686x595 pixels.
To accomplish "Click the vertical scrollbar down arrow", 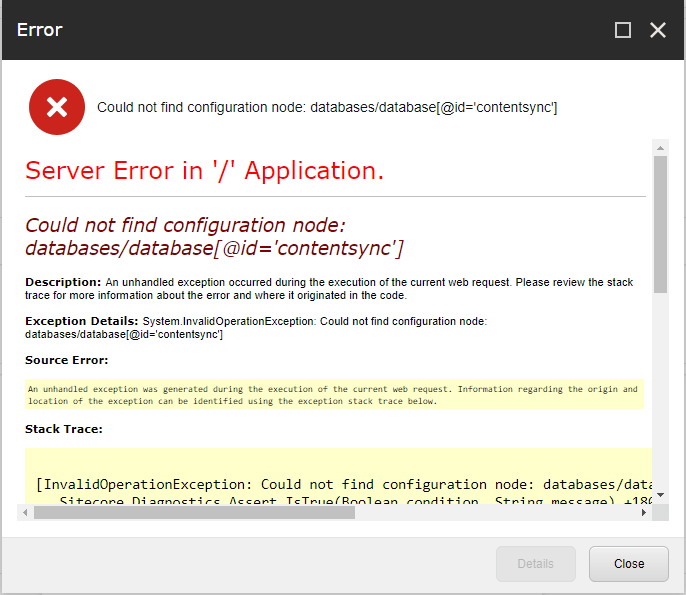I will pos(660,495).
